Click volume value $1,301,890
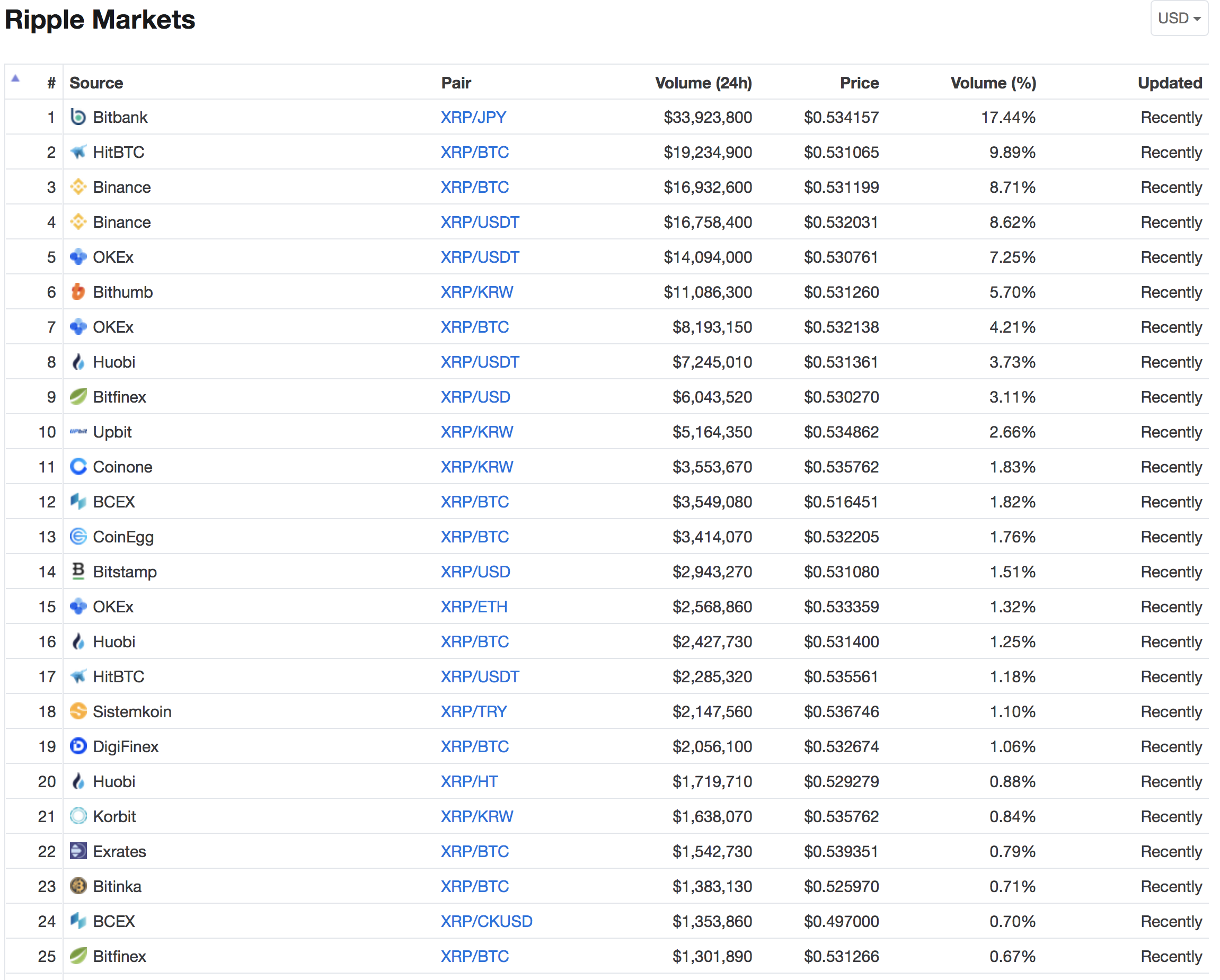This screenshot has width=1220, height=980. pyautogui.click(x=712, y=956)
